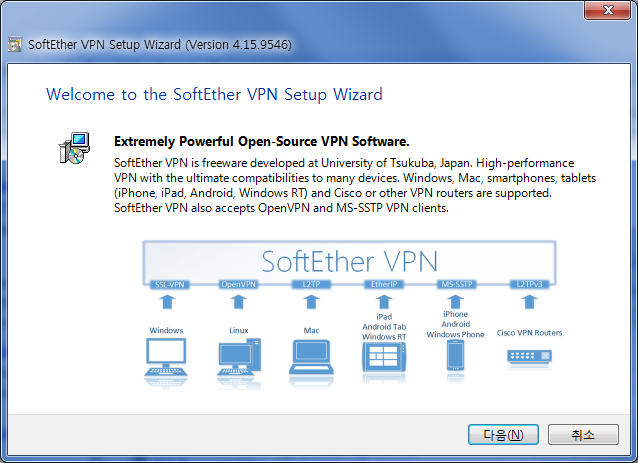
Task: Click the title bar application icon
Action: (15, 44)
